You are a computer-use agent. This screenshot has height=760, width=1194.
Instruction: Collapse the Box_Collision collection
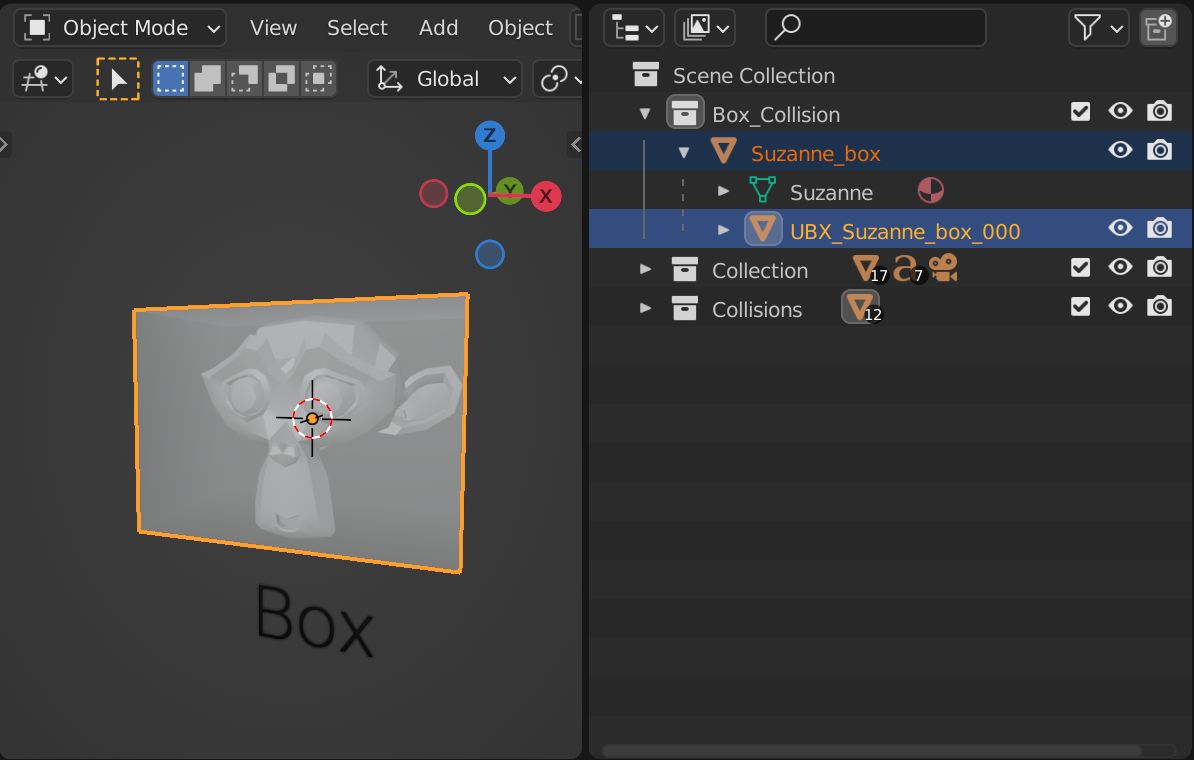[x=645, y=112]
